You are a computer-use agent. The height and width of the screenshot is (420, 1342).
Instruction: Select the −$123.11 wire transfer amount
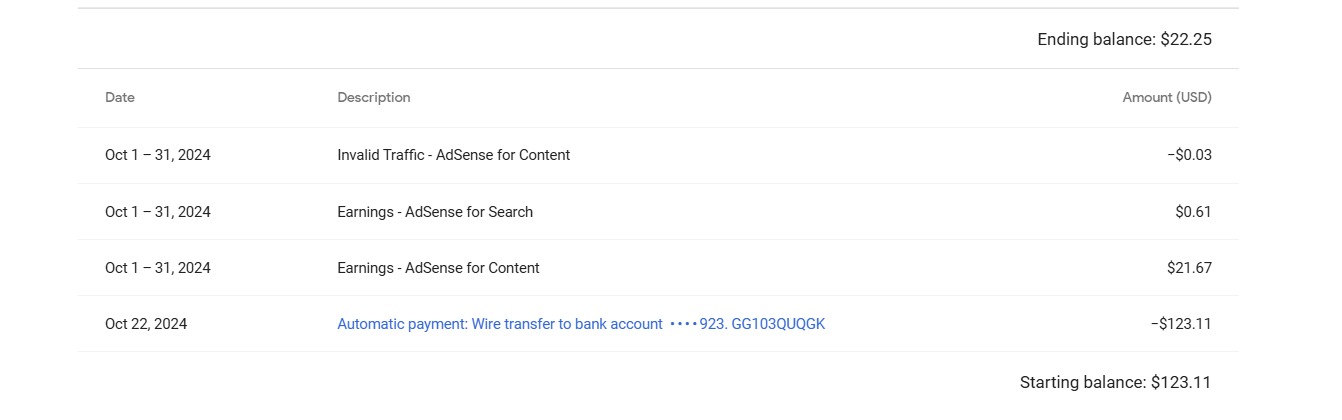1181,324
